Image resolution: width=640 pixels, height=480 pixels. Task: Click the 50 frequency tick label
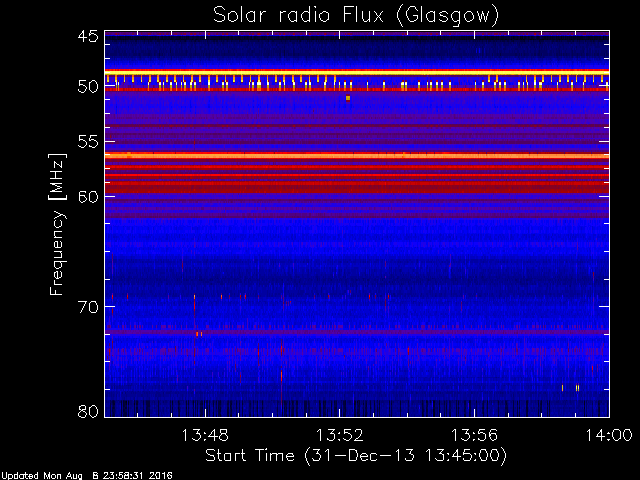(88, 87)
